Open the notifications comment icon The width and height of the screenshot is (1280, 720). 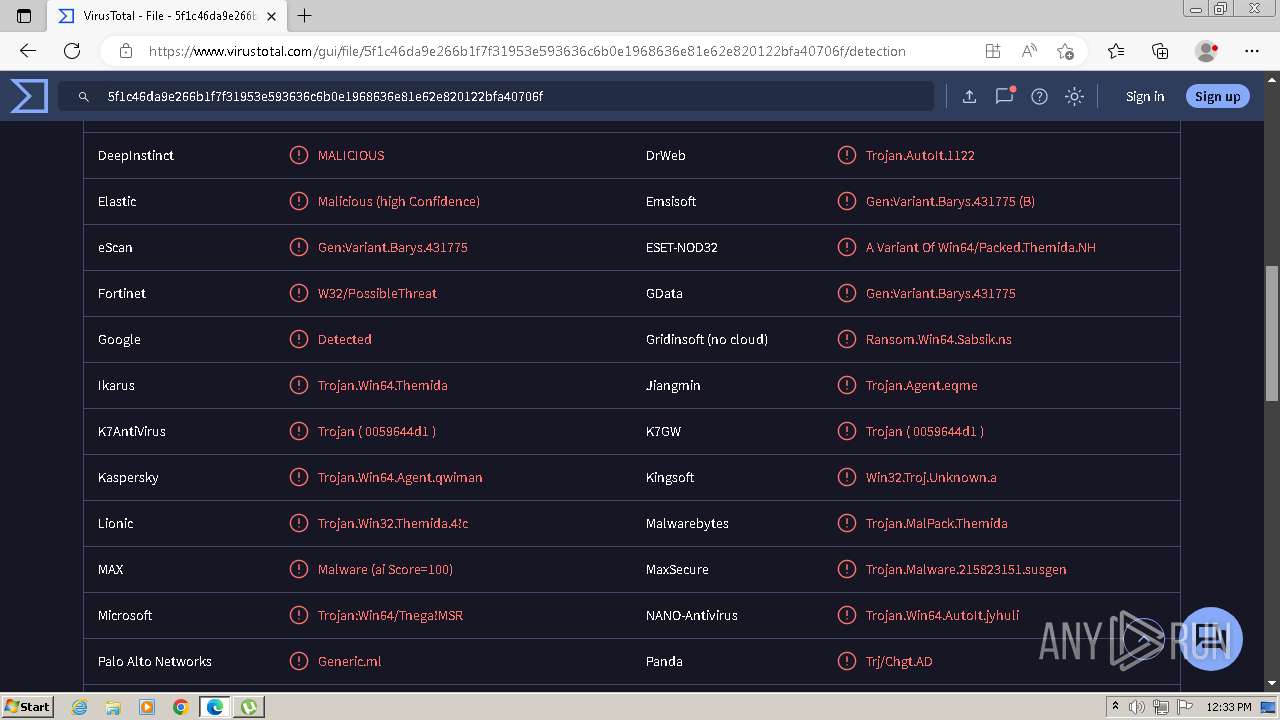click(1004, 96)
